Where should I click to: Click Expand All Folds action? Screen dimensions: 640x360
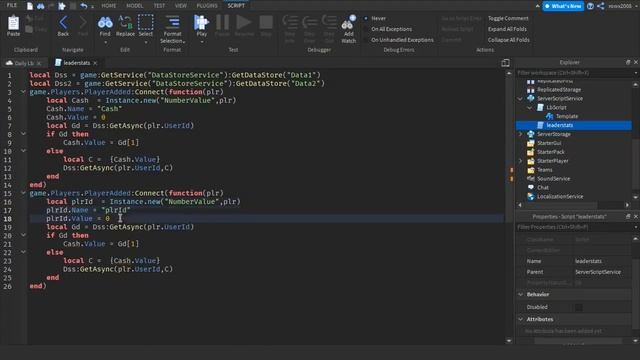pyautogui.click(x=507, y=29)
